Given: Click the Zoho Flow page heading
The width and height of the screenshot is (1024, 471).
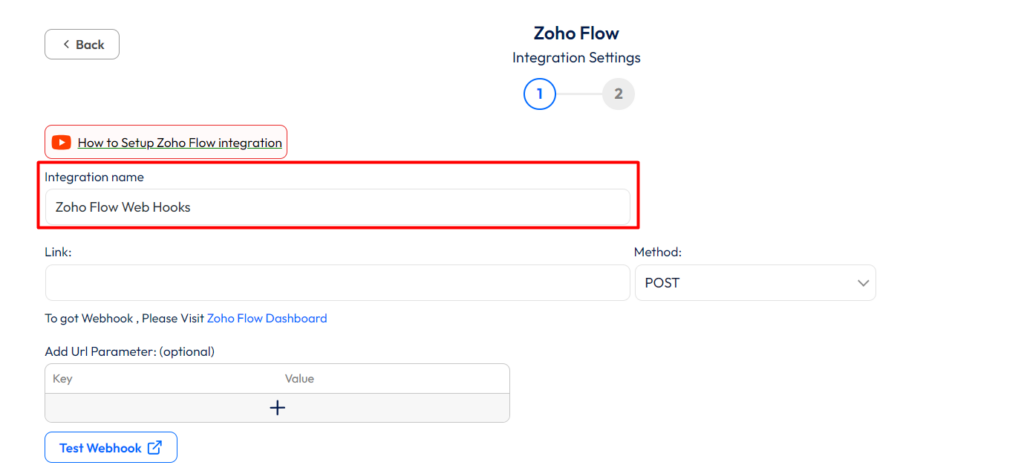Looking at the screenshot, I should tap(576, 33).
